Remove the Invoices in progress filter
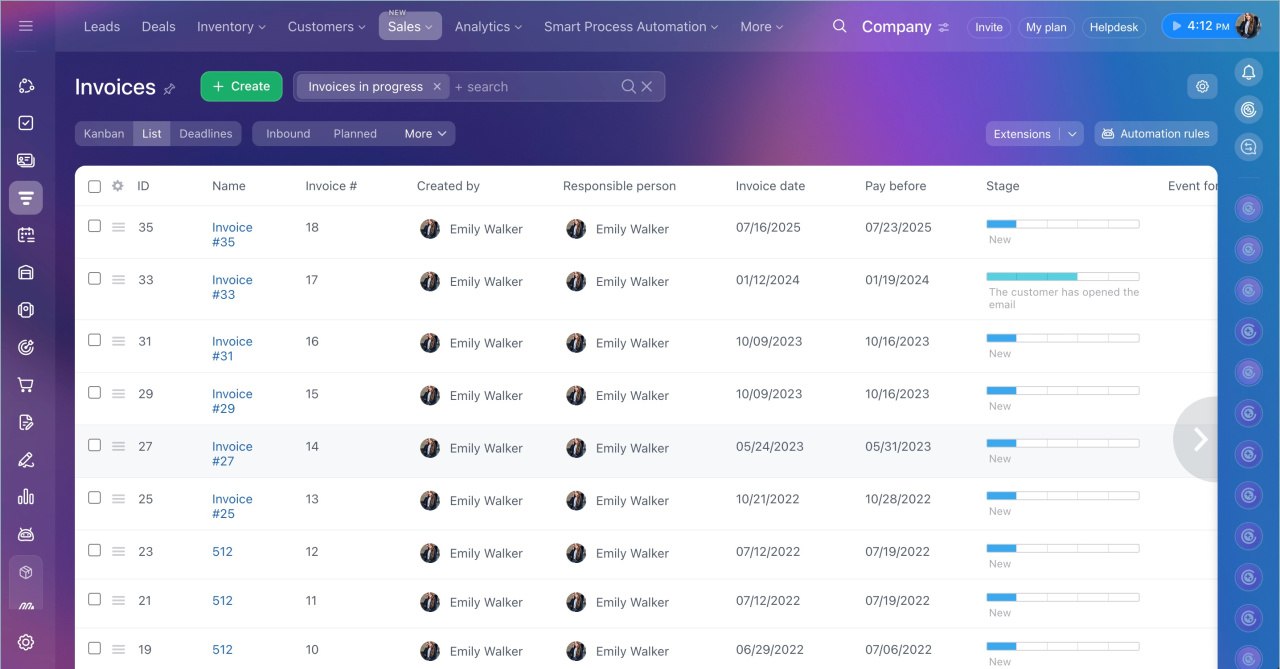 437,87
